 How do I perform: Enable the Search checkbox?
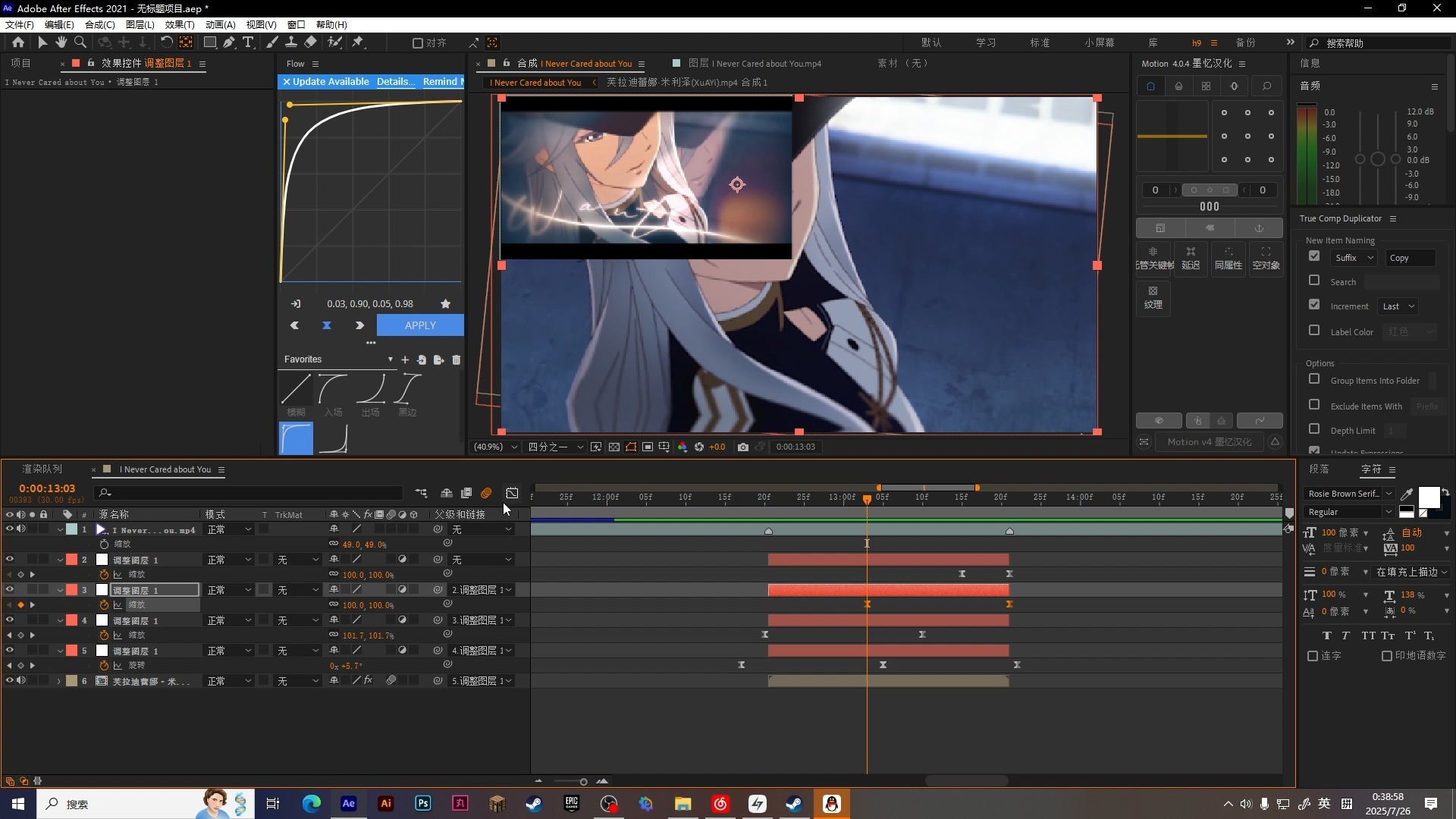[1314, 281]
